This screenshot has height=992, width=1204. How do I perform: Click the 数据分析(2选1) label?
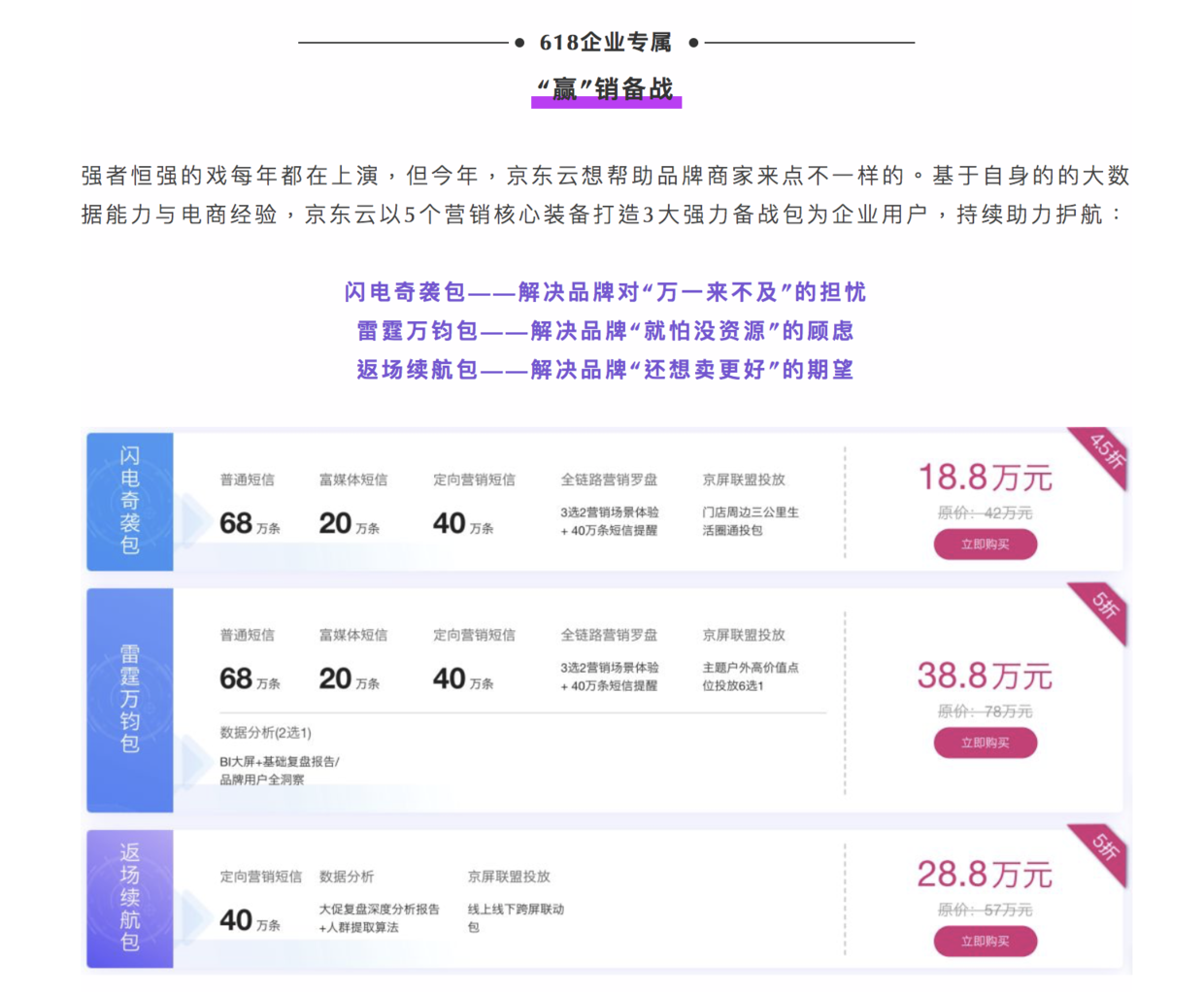pyautogui.click(x=265, y=733)
